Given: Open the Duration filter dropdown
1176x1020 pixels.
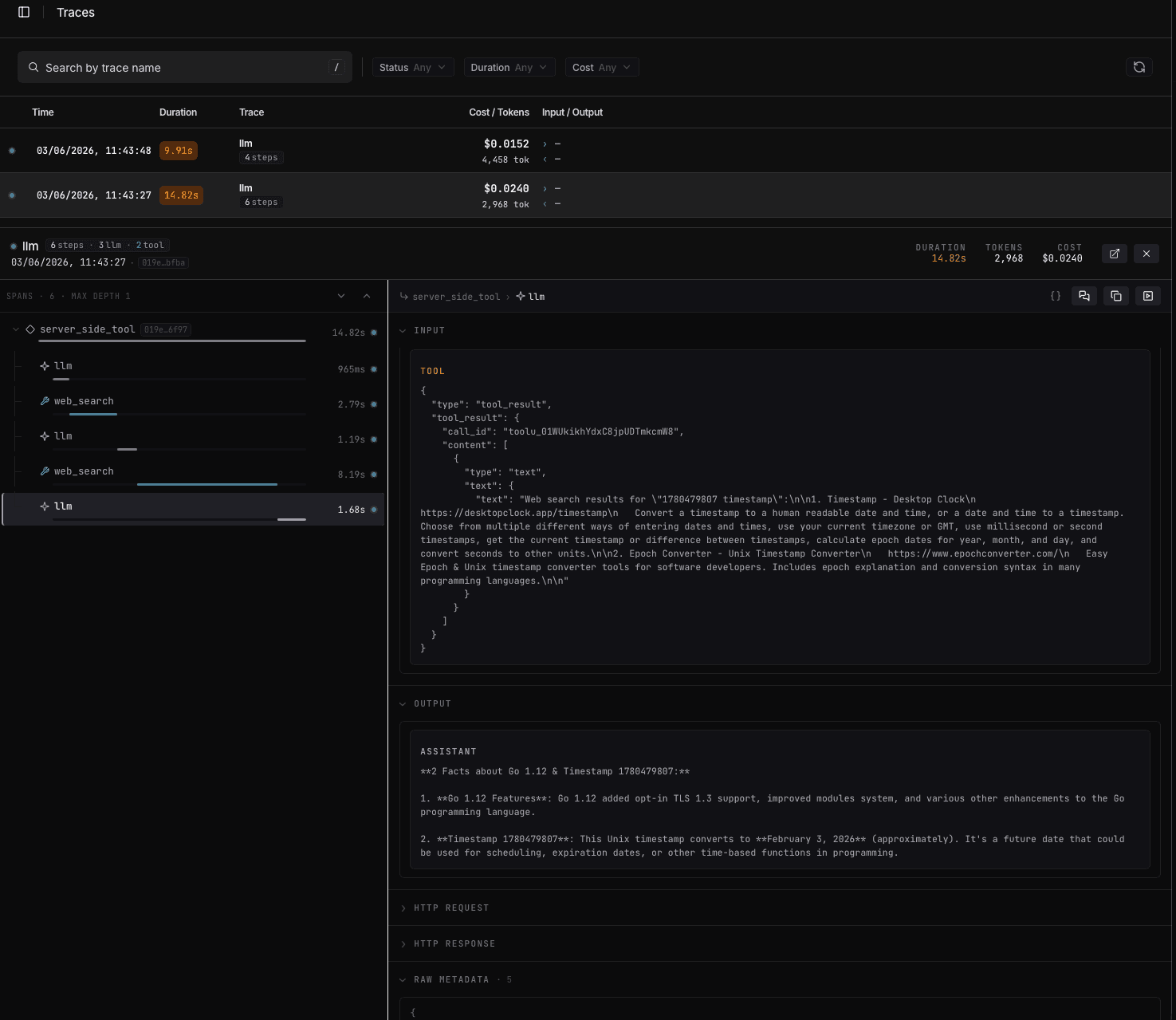Looking at the screenshot, I should tap(509, 67).
